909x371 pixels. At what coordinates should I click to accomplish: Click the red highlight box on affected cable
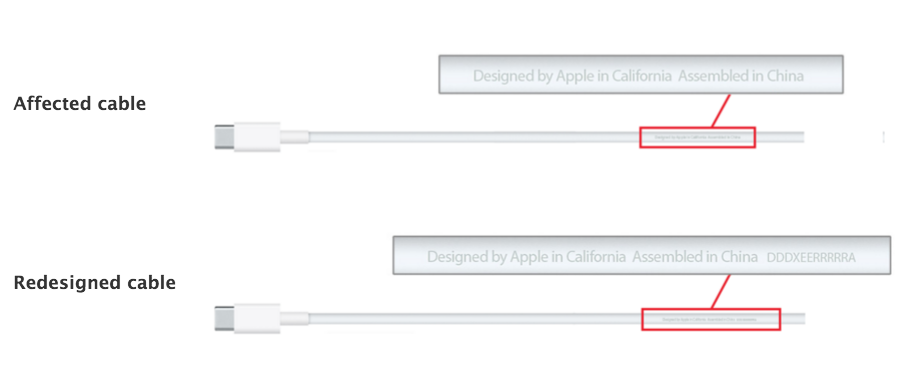pyautogui.click(x=697, y=137)
